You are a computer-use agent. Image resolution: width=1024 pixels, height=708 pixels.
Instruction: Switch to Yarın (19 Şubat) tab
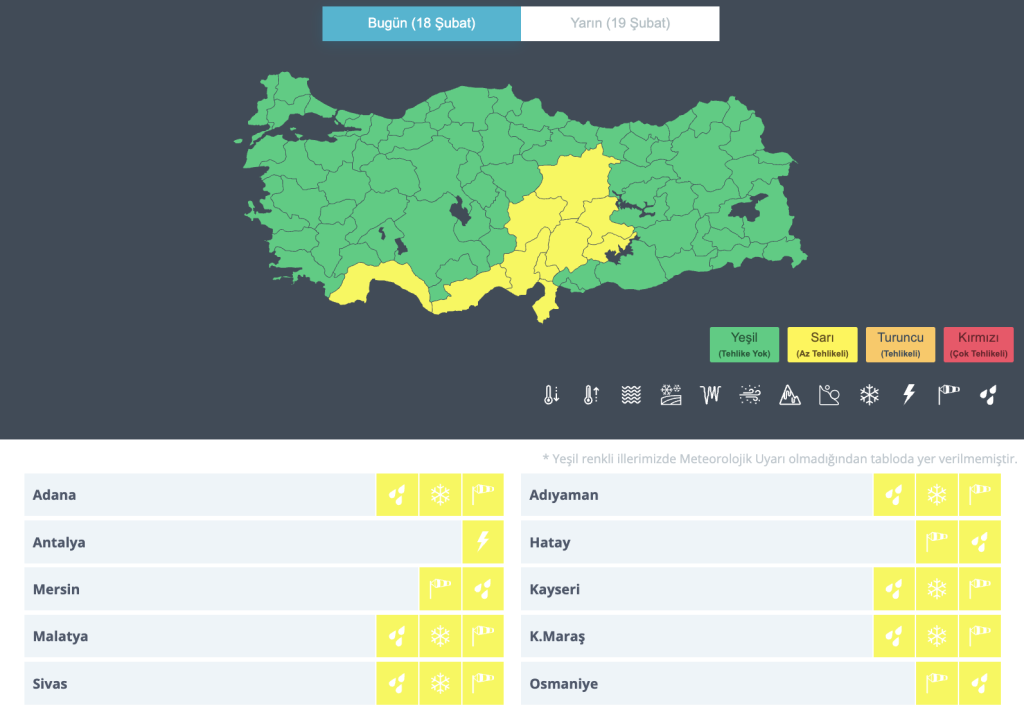point(620,23)
